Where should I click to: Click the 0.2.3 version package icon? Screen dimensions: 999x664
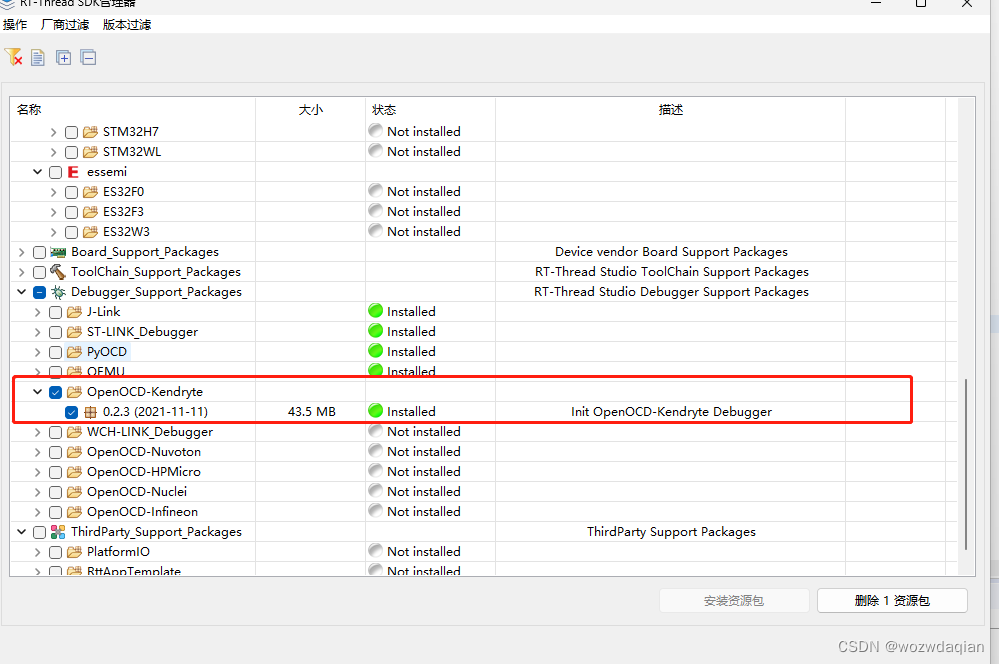90,412
